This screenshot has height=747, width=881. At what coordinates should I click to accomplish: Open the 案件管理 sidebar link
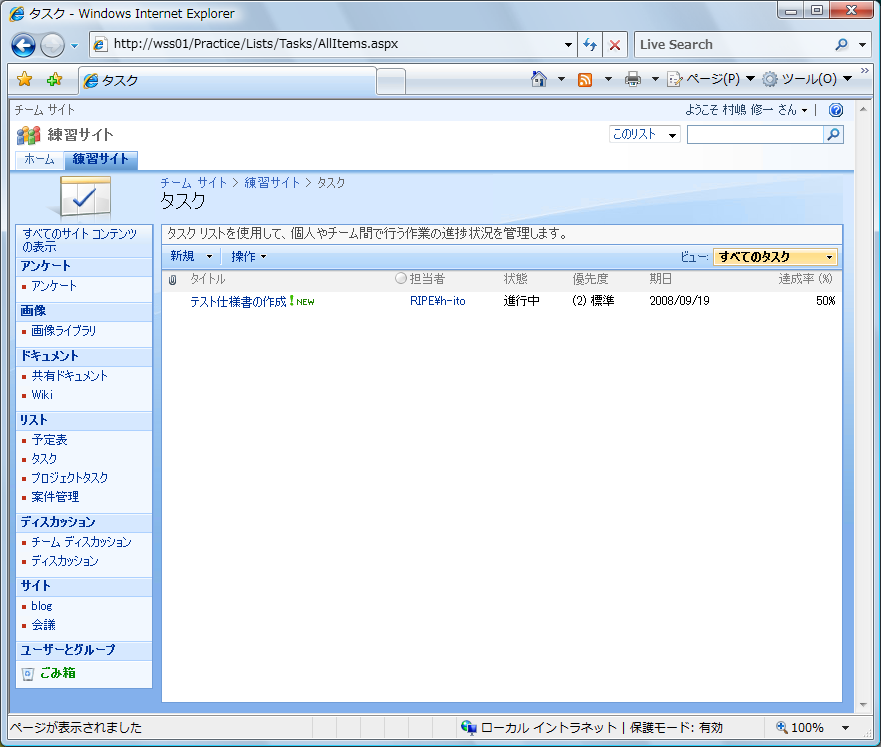pos(55,497)
